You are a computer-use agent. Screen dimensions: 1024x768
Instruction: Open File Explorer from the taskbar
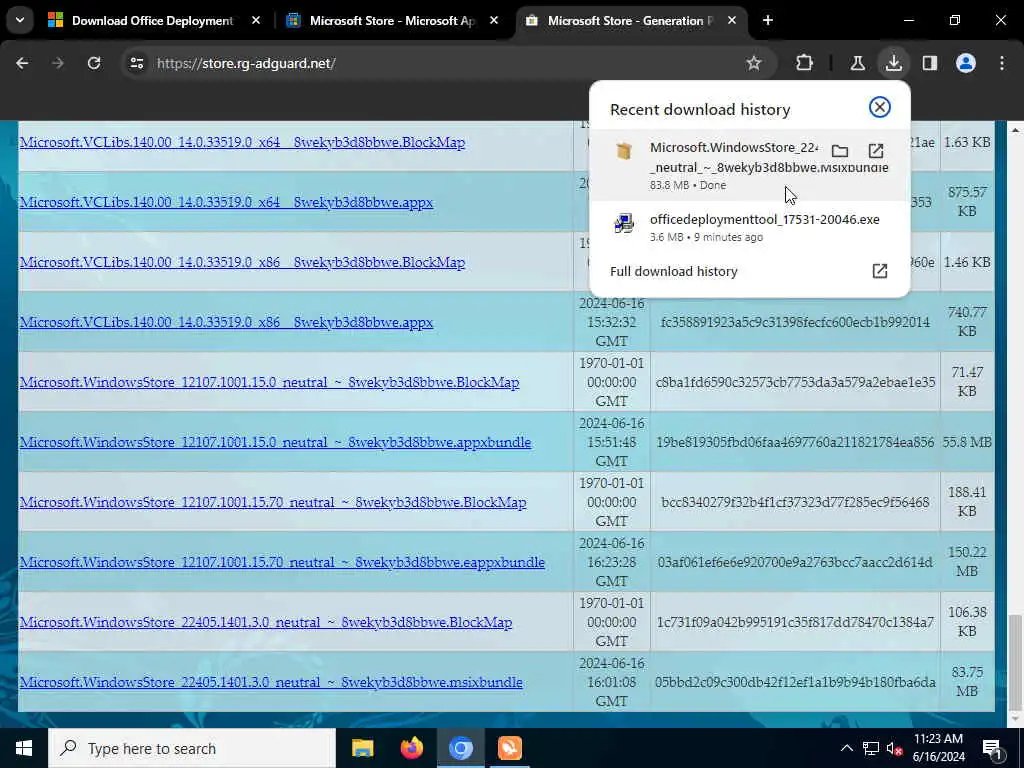pyautogui.click(x=362, y=748)
